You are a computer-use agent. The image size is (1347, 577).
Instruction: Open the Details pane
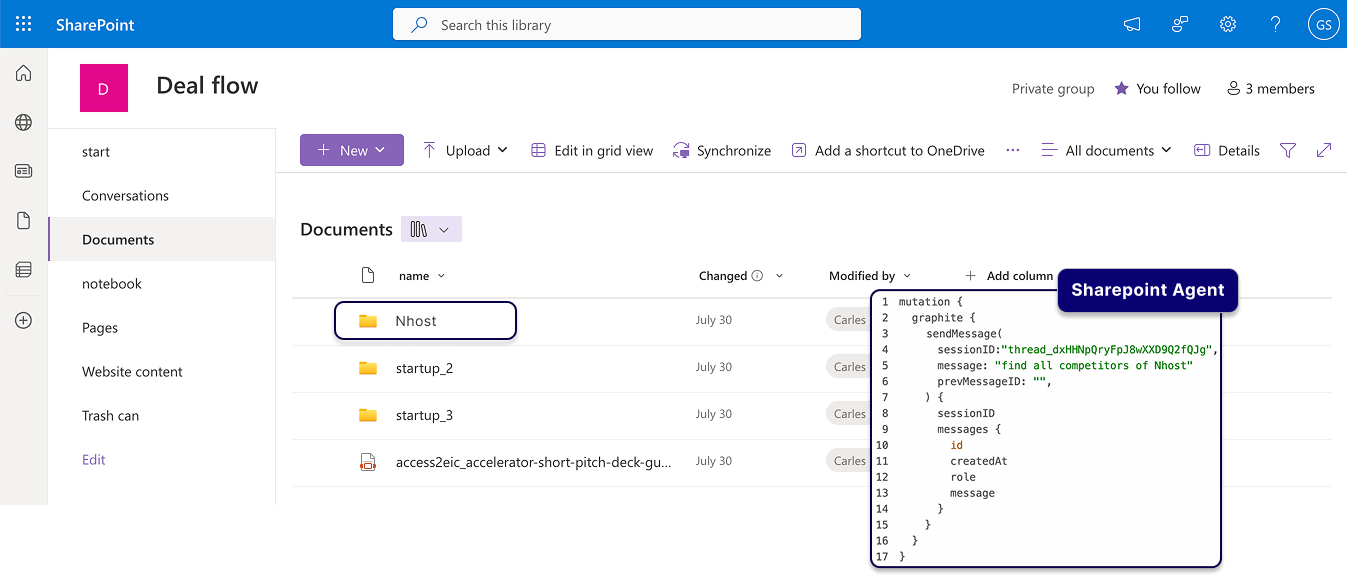tap(1227, 151)
